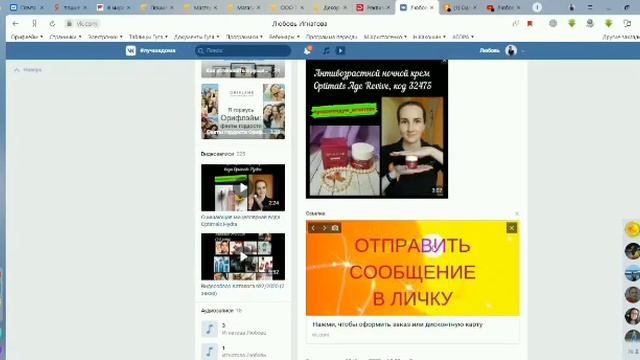Viewport: 640px width, 360px height.
Task: Open the sixth bookmarks bar folder
Action: tap(244, 37)
